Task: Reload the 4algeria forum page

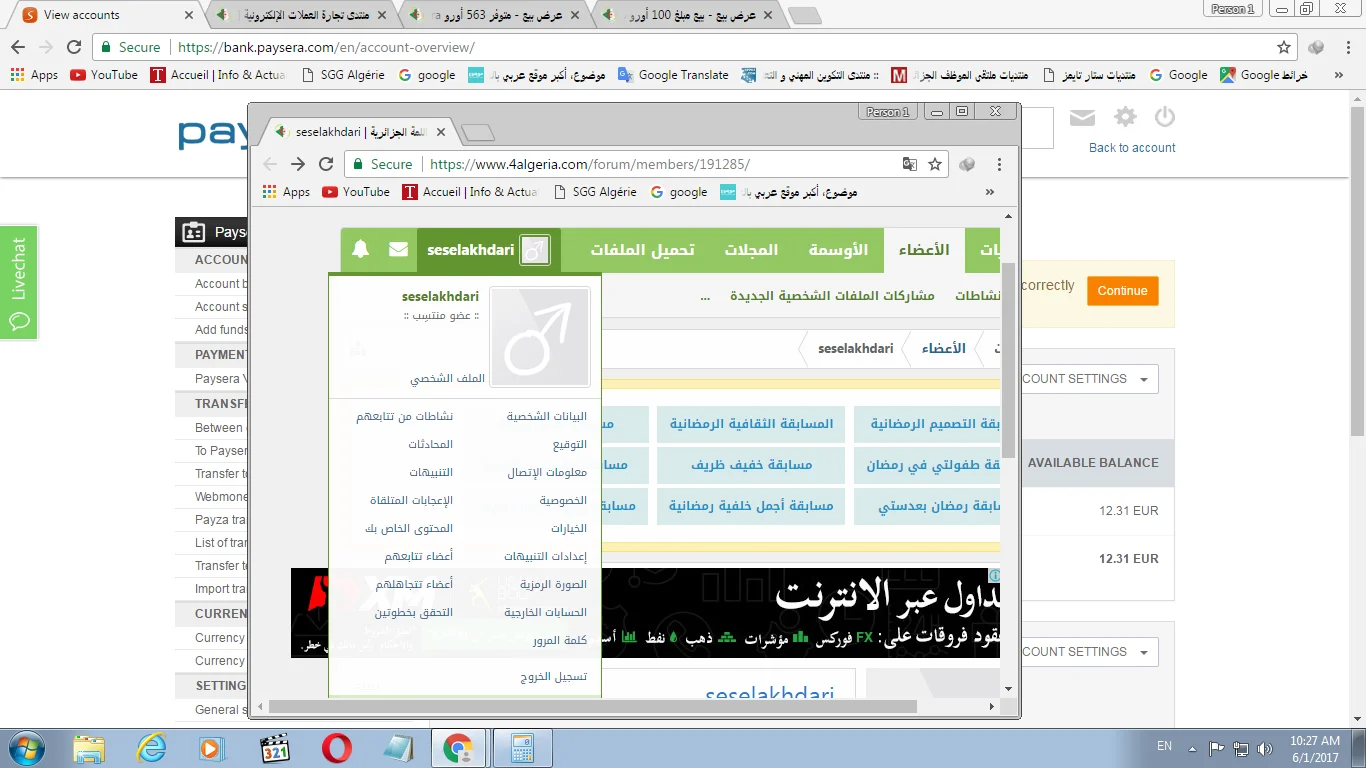Action: click(x=326, y=164)
